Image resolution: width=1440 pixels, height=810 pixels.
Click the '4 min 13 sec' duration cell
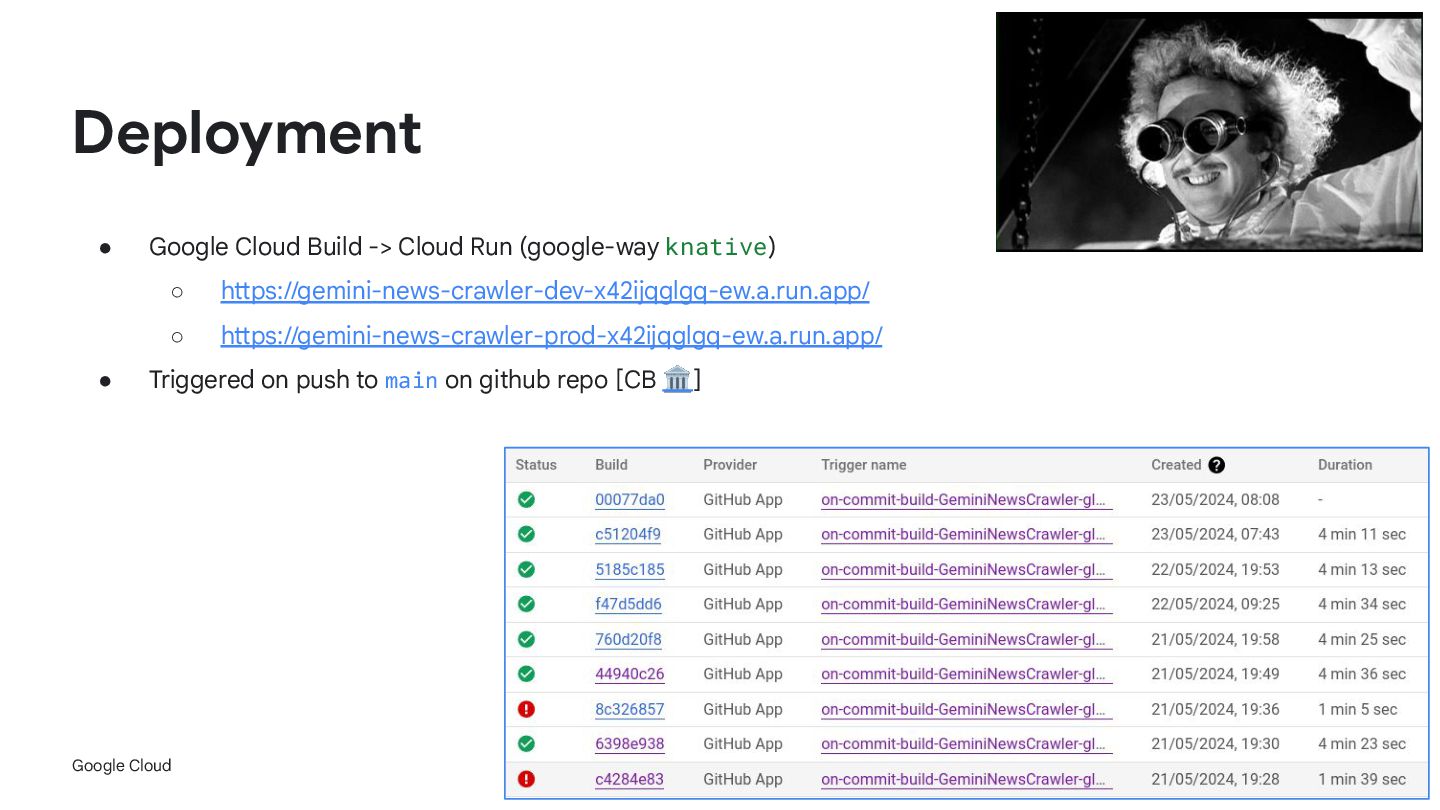click(x=1362, y=569)
